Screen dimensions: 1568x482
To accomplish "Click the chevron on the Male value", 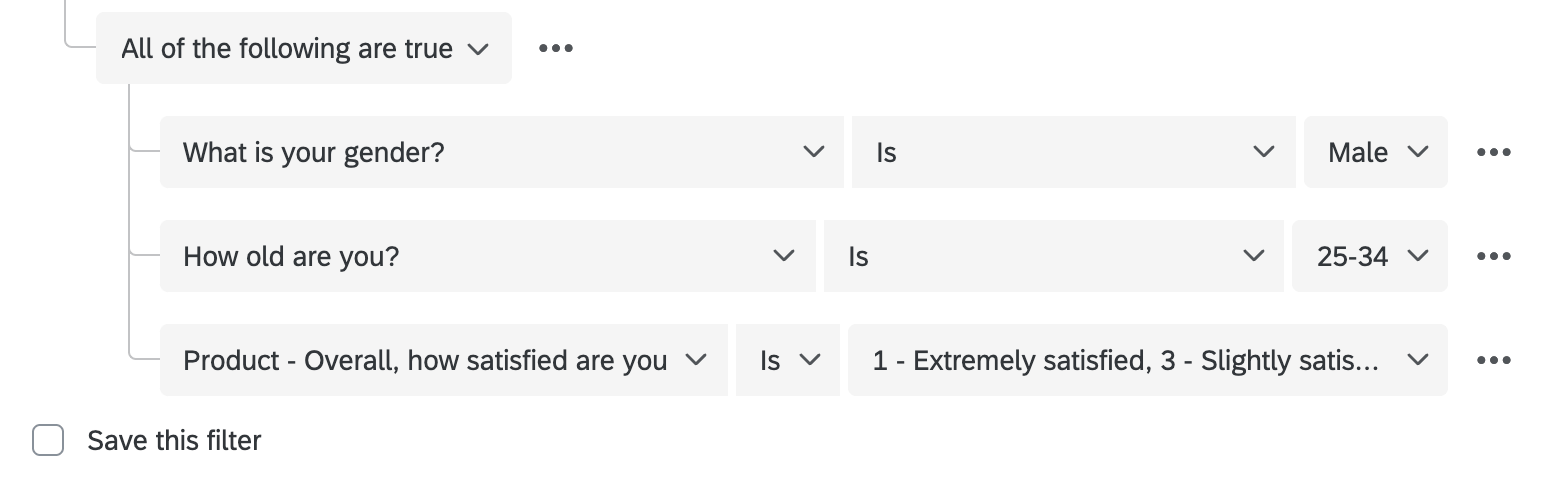I will tap(1418, 152).
